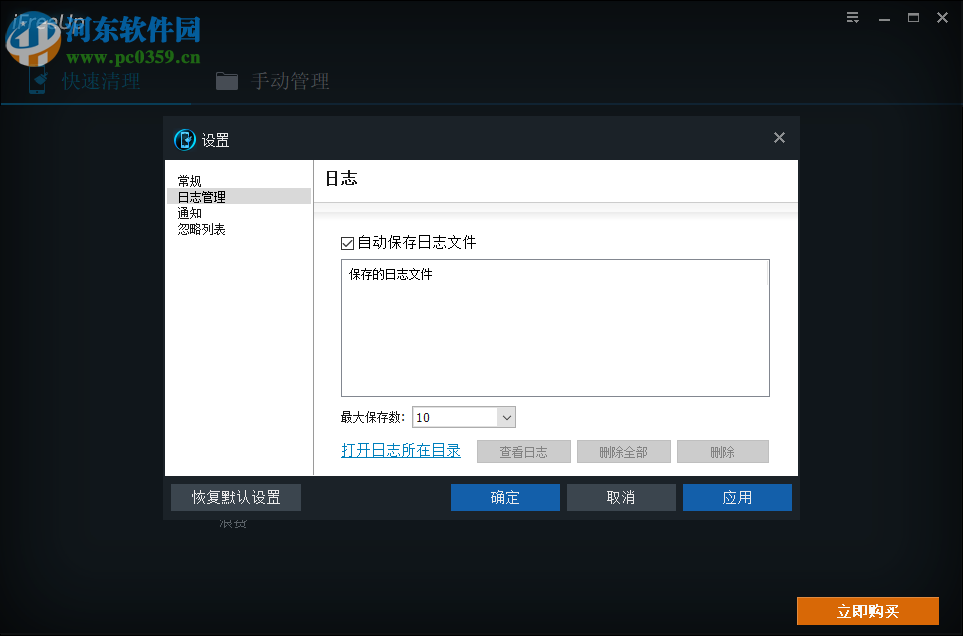Click the app logo in the 设置 dialog titlebar
Viewport: 963px width, 636px height.
tap(185, 140)
